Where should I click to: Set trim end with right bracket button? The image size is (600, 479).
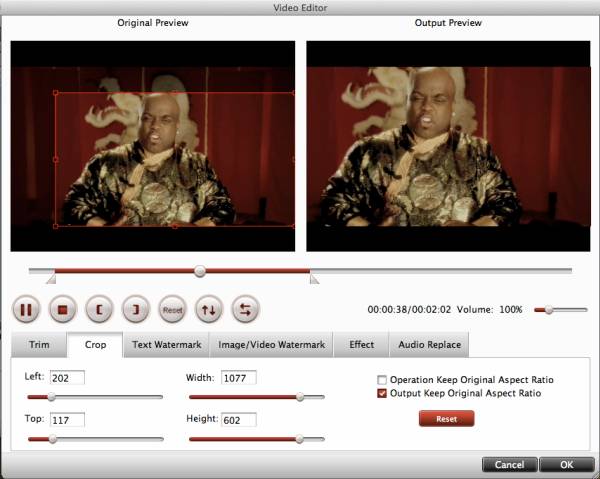pos(136,310)
